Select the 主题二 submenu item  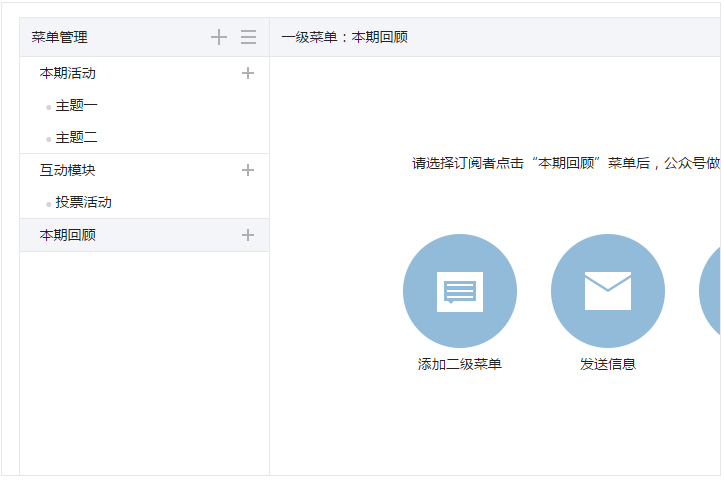(77, 138)
